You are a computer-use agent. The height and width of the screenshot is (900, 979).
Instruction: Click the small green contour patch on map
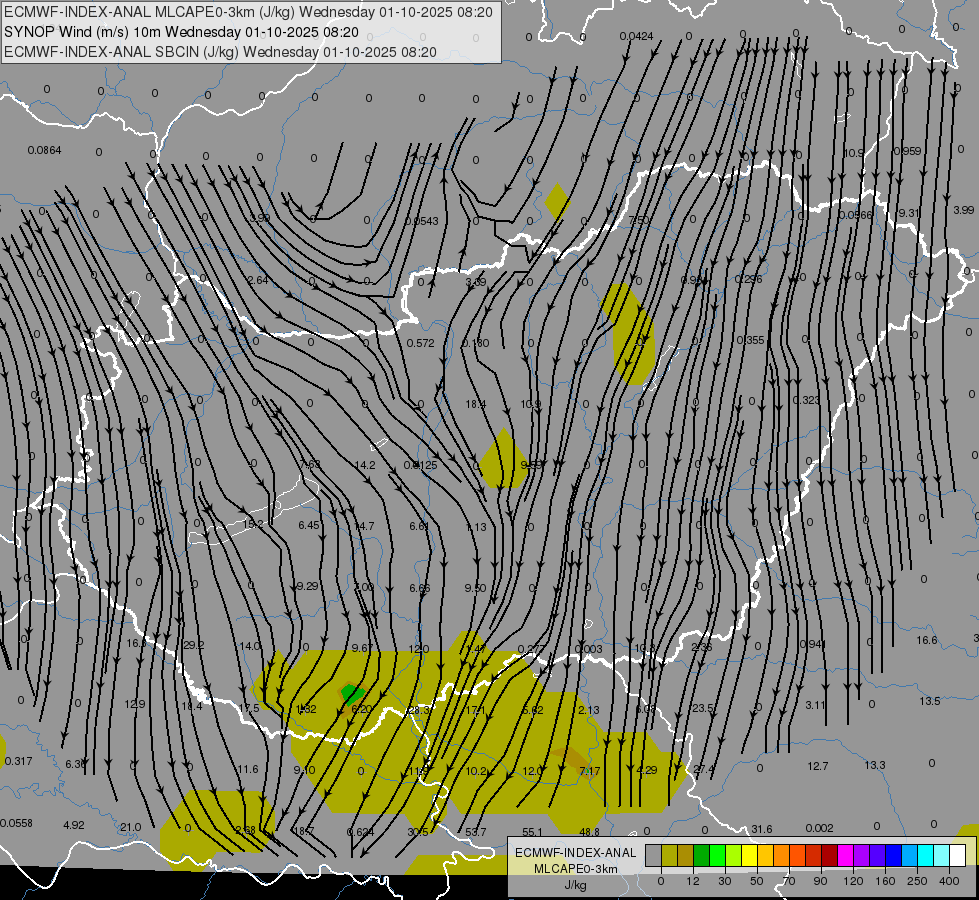(352, 693)
